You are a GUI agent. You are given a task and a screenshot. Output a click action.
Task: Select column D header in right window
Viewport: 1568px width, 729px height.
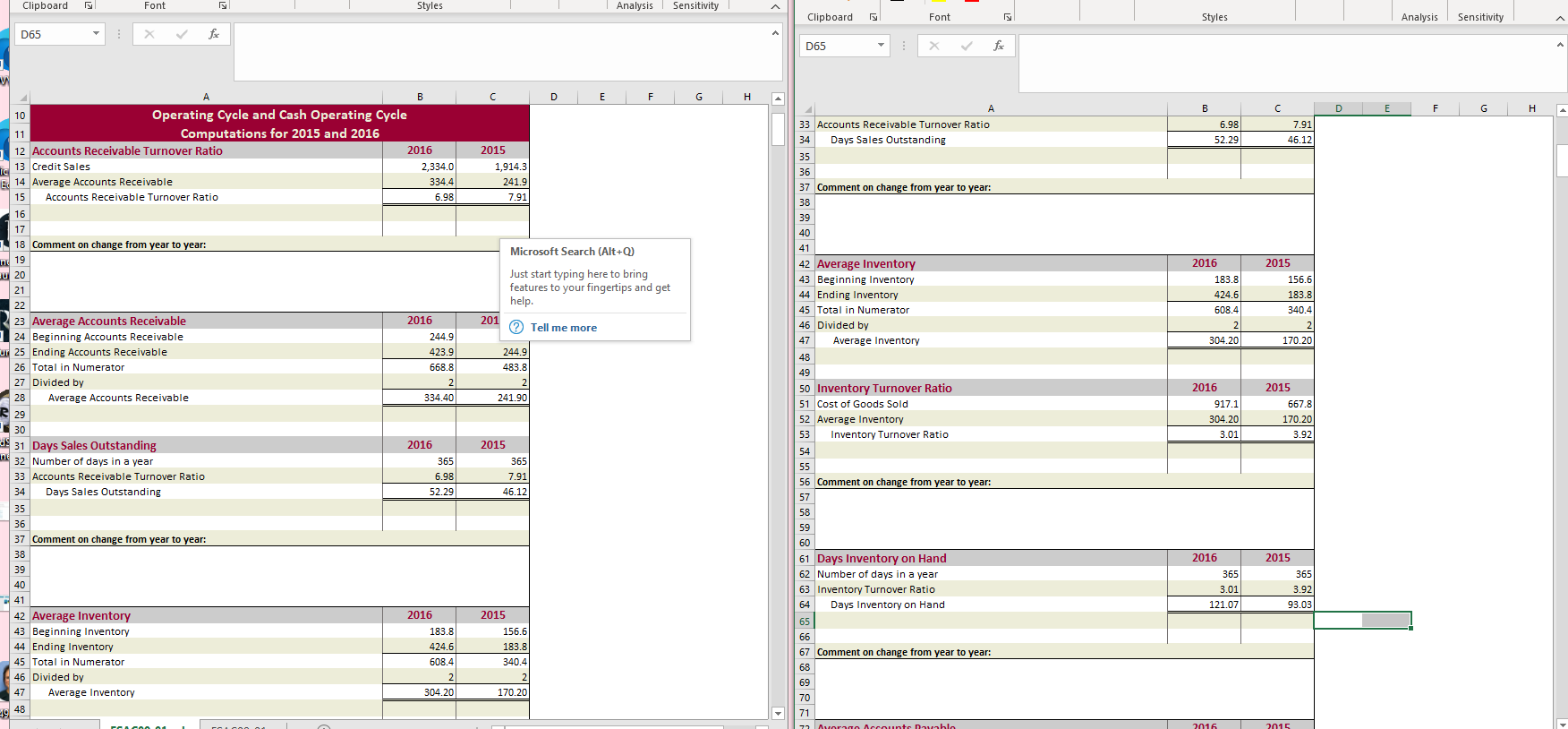tap(1339, 108)
